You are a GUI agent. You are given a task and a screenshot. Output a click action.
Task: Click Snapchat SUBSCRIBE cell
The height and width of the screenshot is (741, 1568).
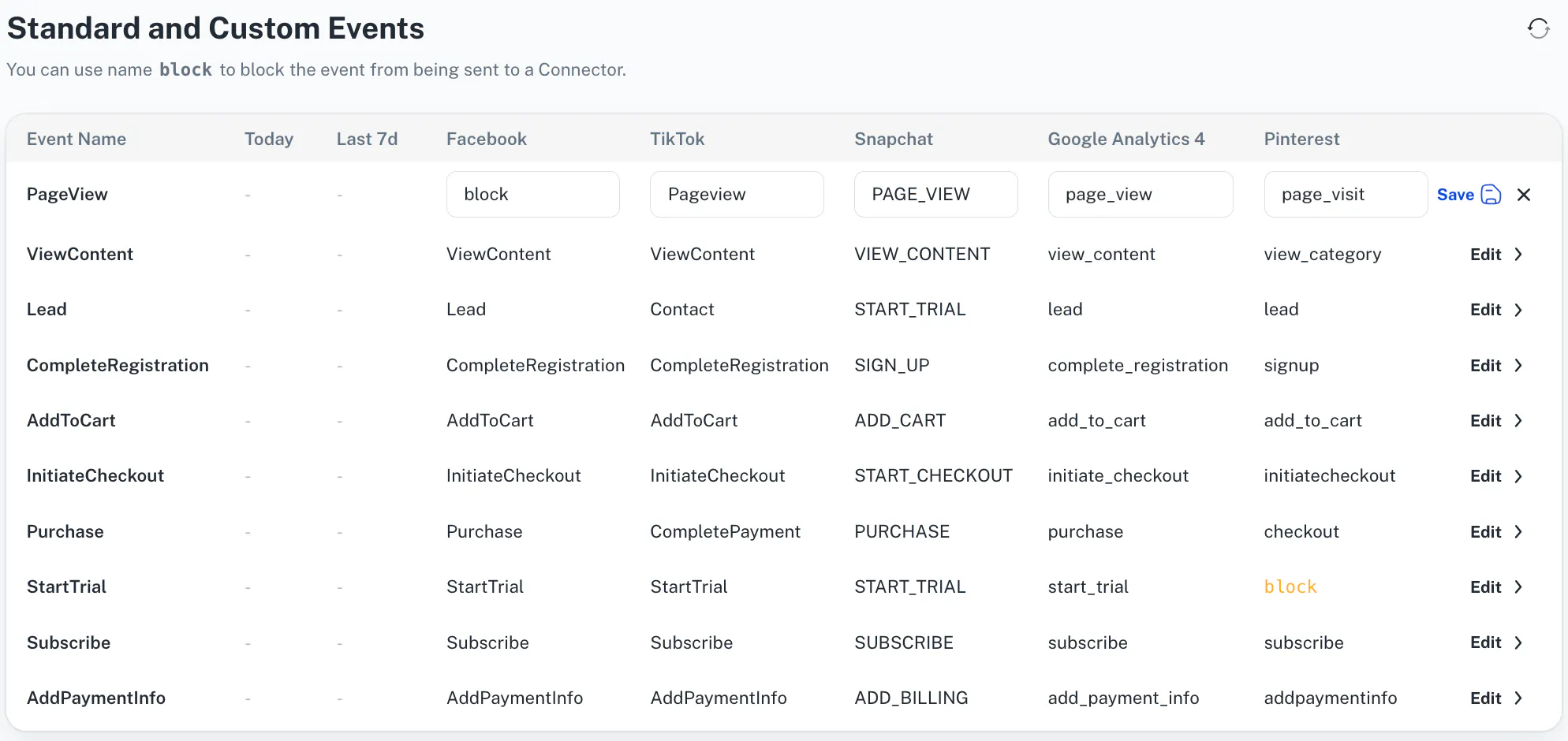(x=904, y=642)
